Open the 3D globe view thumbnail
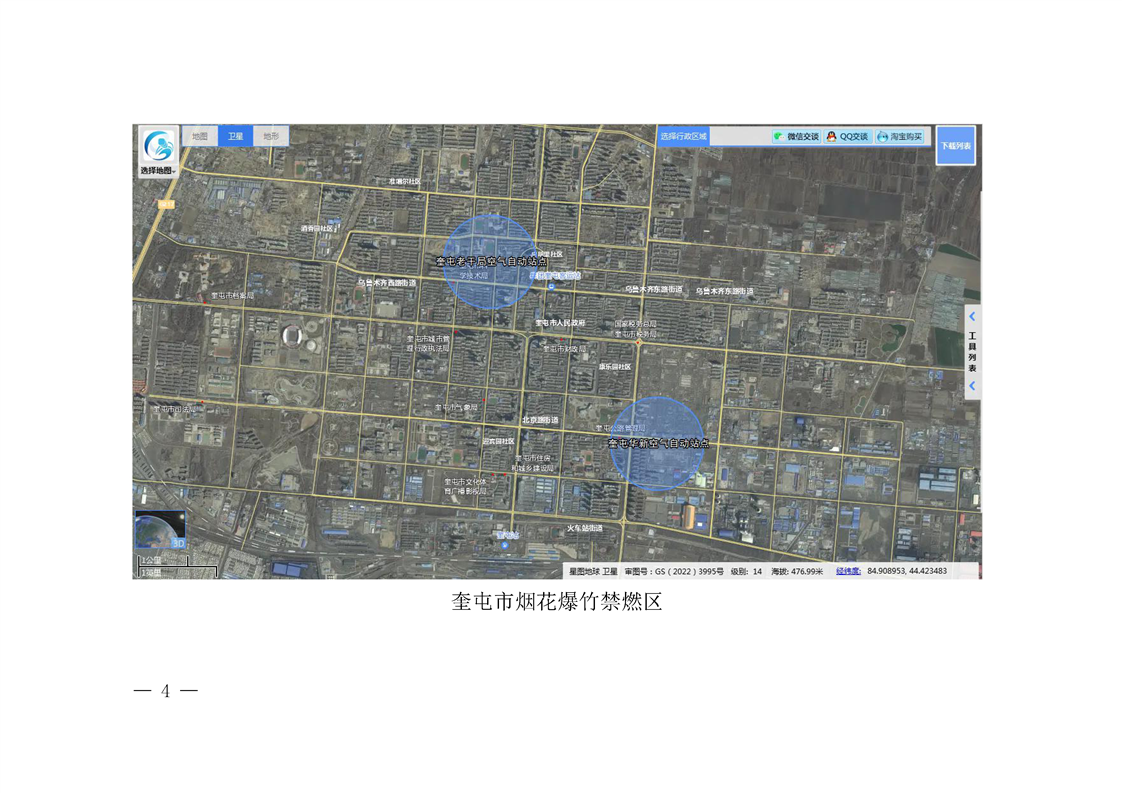 point(161,530)
